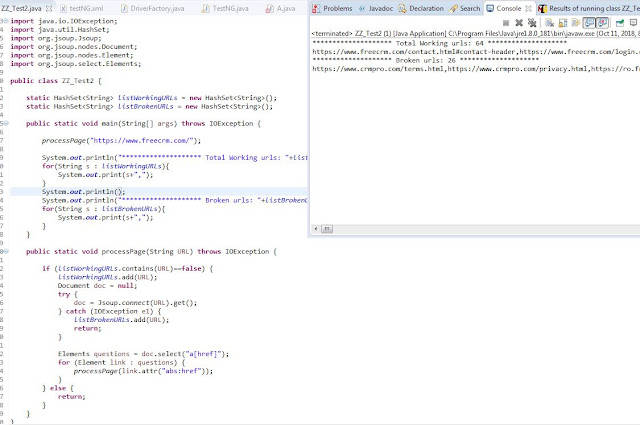Click 'import java.io.IOException;' line
The width and height of the screenshot is (640, 425).
pos(64,21)
